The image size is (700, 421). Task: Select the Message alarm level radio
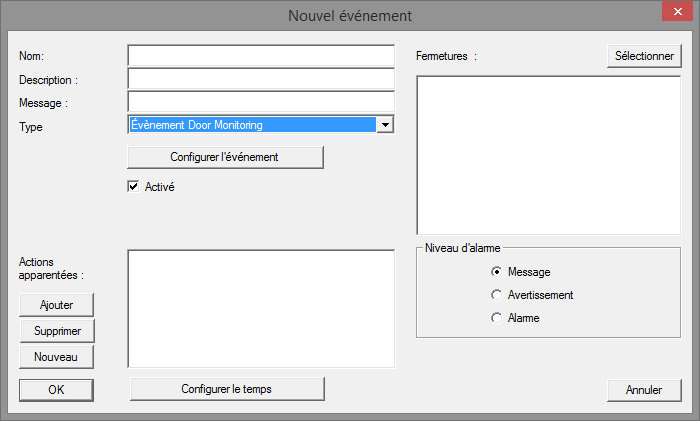click(496, 272)
